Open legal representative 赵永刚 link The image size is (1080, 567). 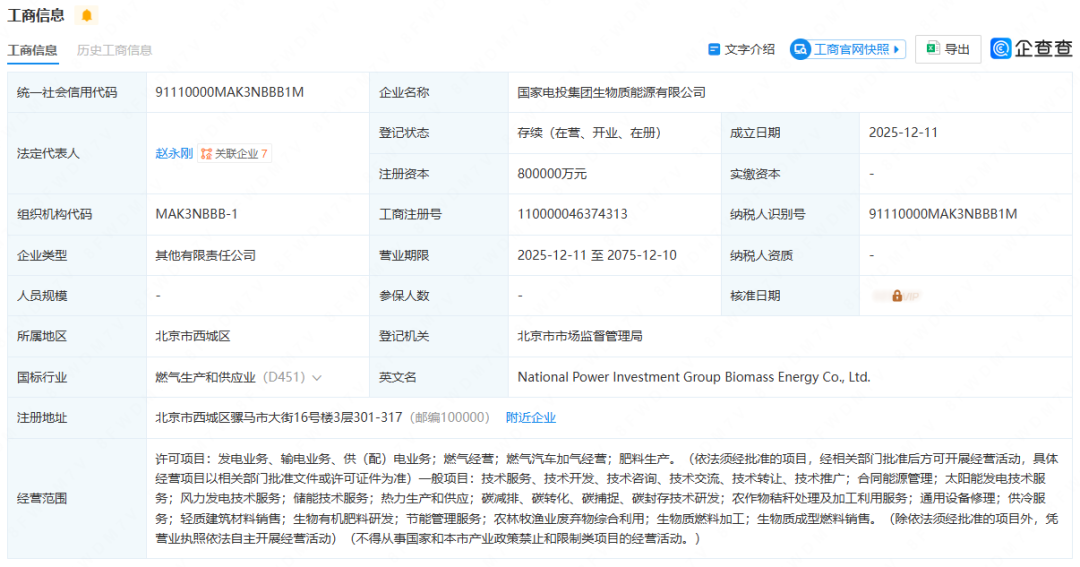pyautogui.click(x=174, y=154)
